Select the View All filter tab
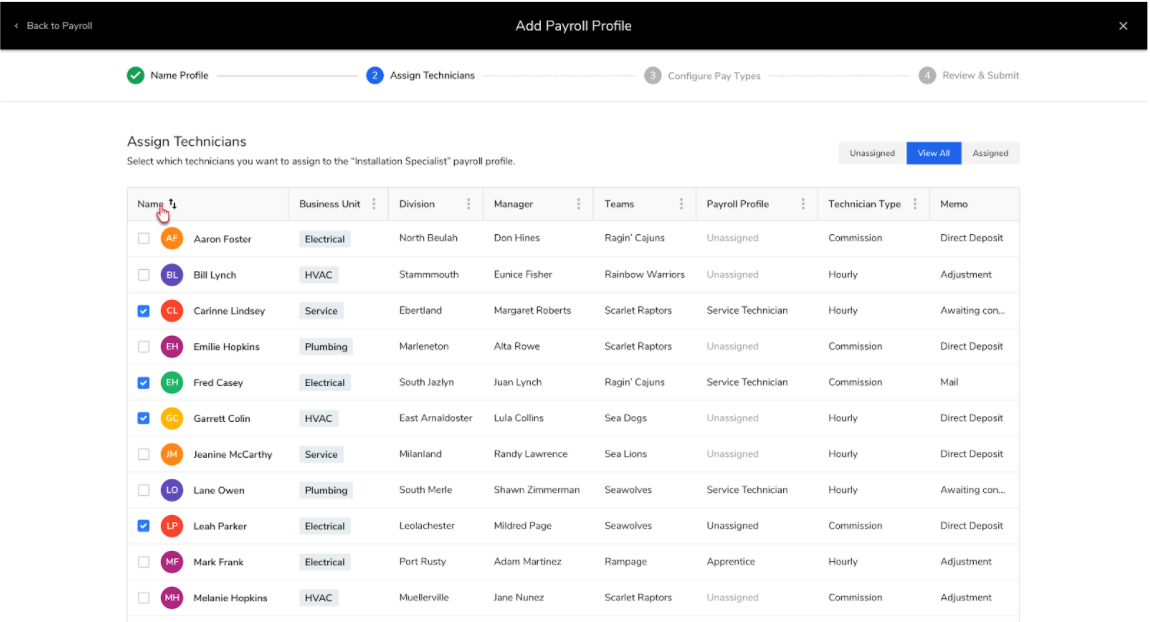The height and width of the screenshot is (622, 1150). coord(934,153)
